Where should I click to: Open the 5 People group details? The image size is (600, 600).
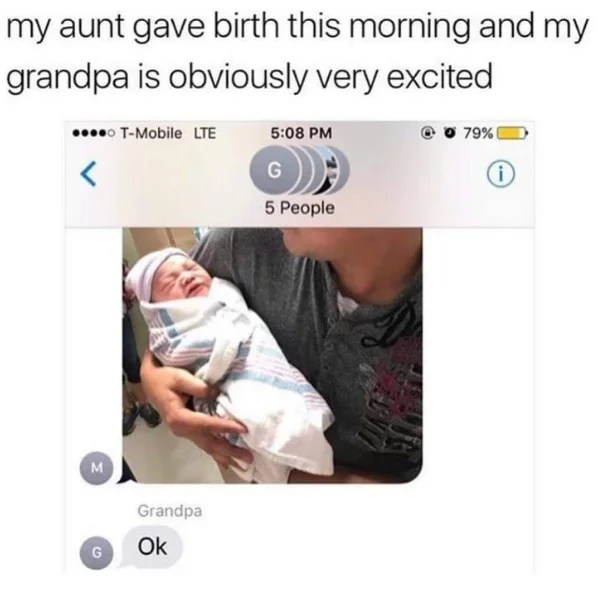coord(300,208)
